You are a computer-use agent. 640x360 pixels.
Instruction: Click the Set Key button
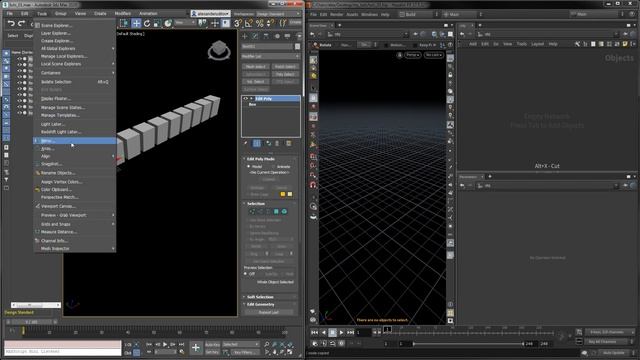coord(212,352)
